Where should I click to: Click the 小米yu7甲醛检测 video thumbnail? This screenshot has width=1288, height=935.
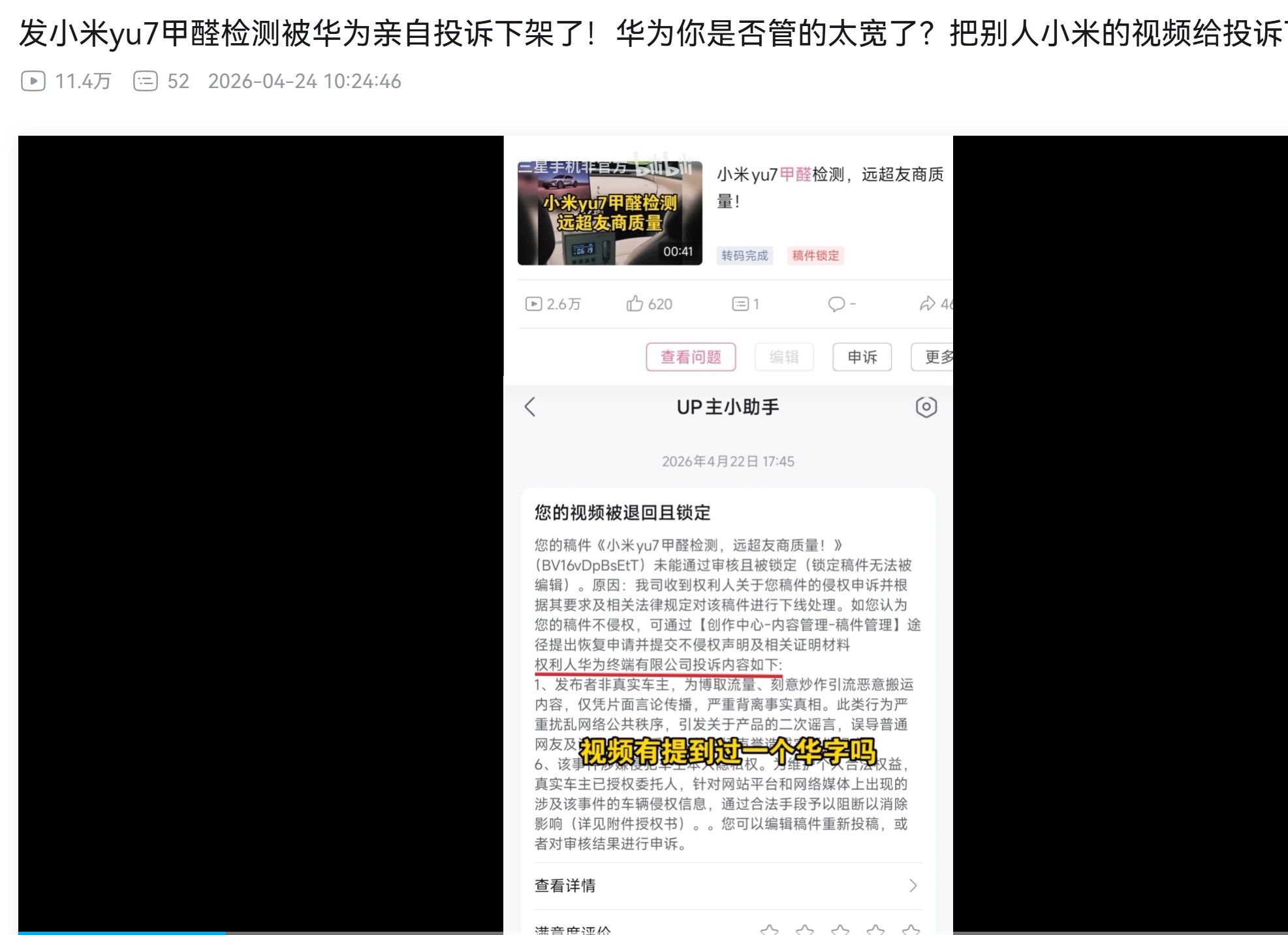(610, 213)
